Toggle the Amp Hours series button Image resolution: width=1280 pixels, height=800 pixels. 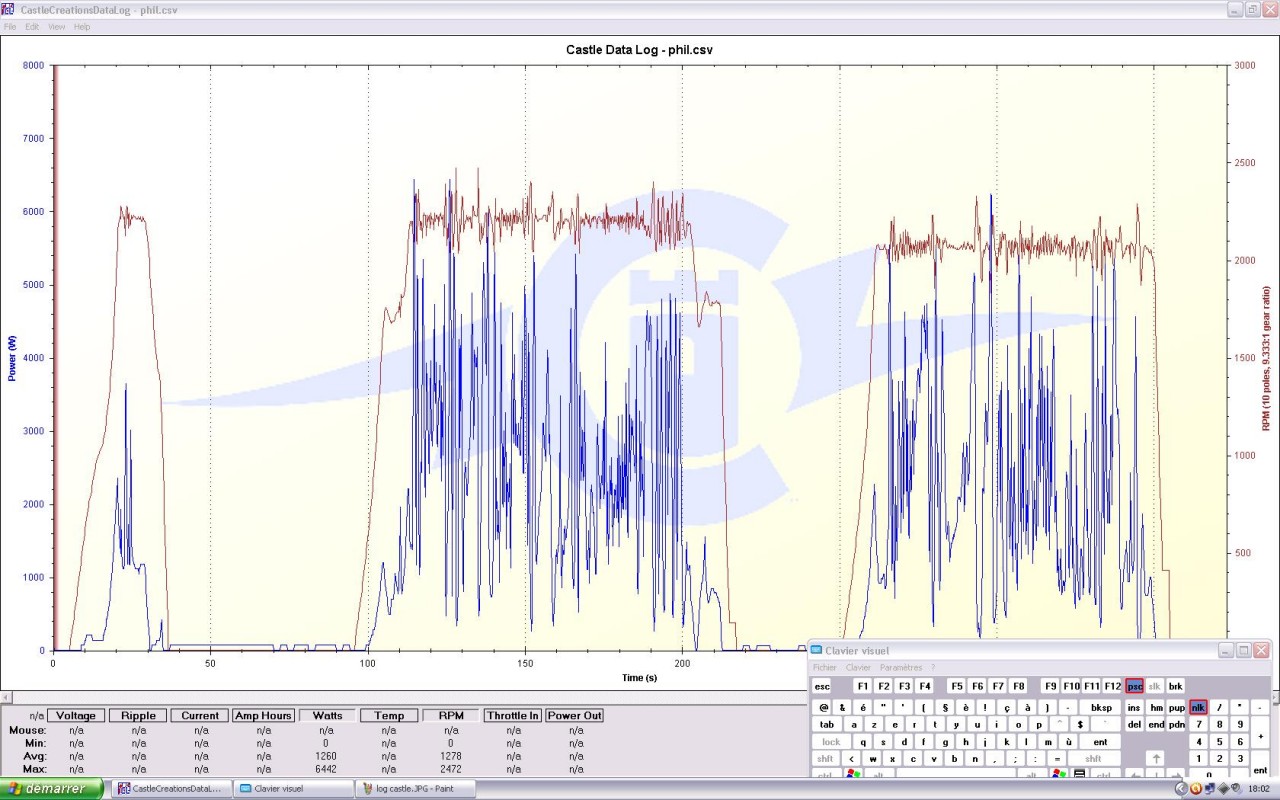[264, 715]
